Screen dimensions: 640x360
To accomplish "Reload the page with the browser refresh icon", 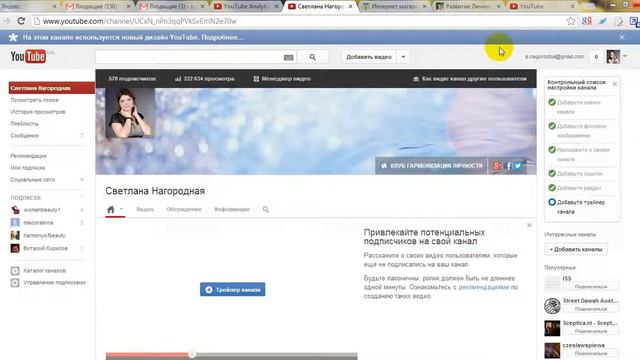I will (21, 21).
